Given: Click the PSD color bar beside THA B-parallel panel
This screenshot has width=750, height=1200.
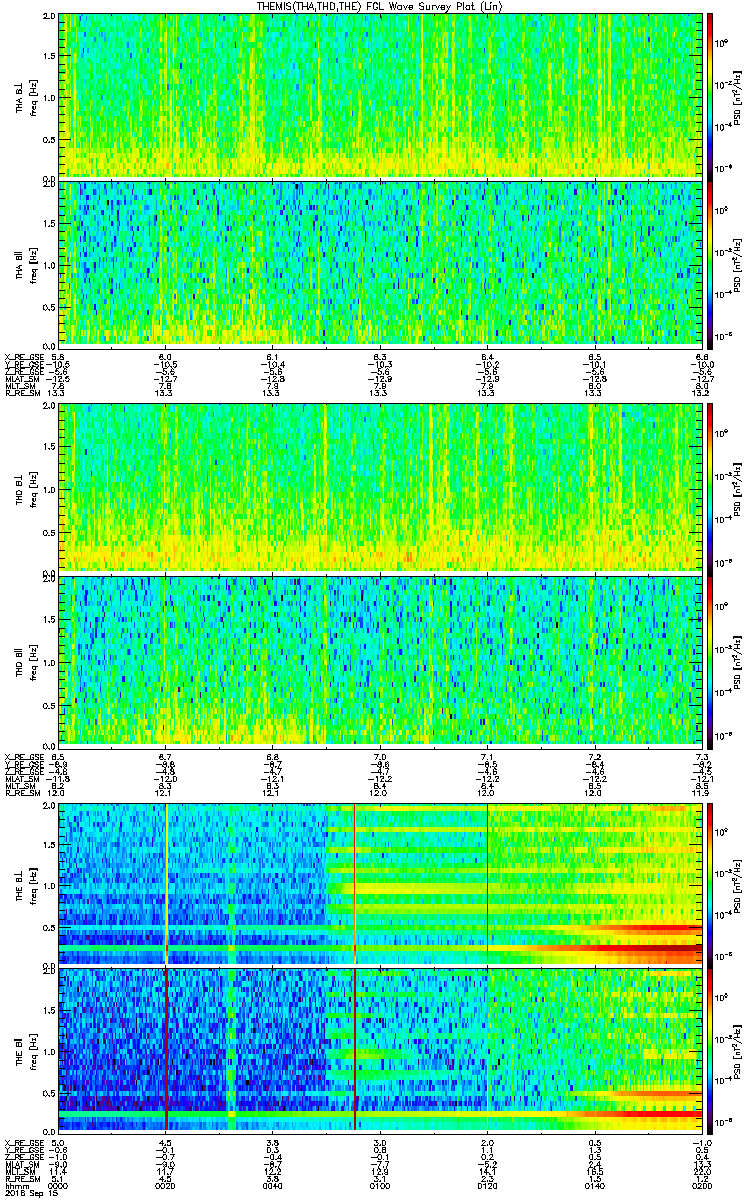Looking at the screenshot, I should tap(710, 263).
